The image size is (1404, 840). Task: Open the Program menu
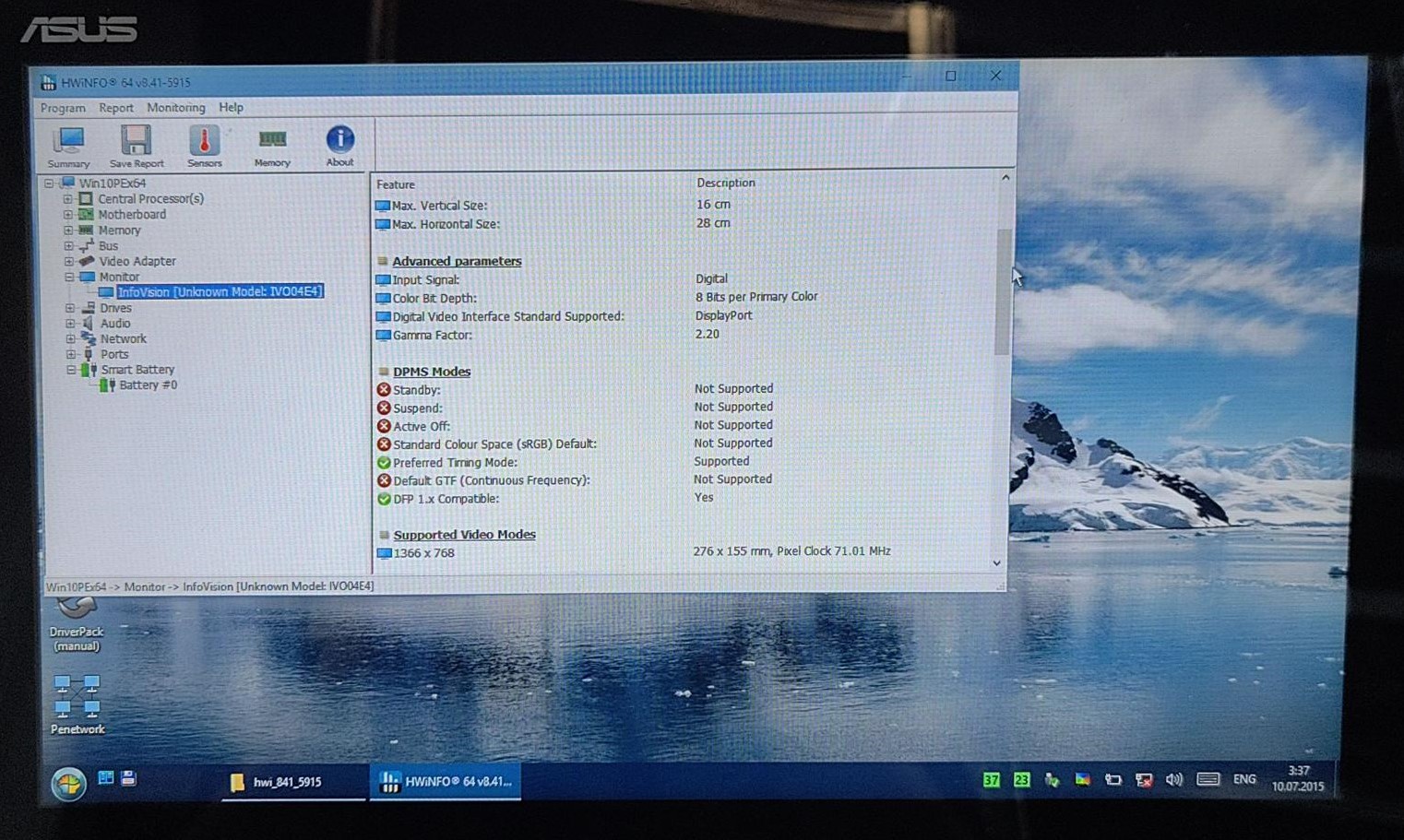tap(63, 108)
